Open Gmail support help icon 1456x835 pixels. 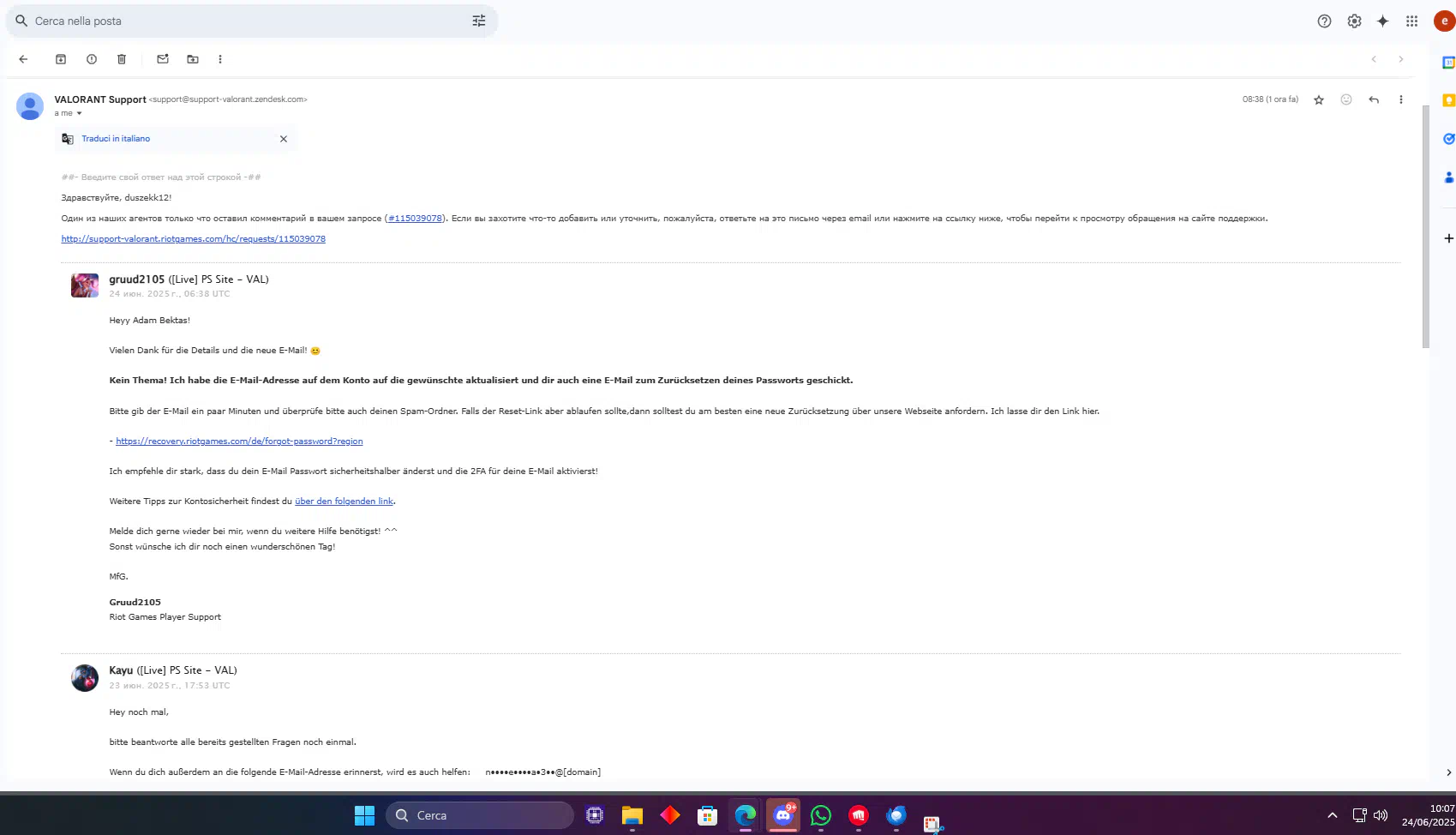click(1324, 21)
